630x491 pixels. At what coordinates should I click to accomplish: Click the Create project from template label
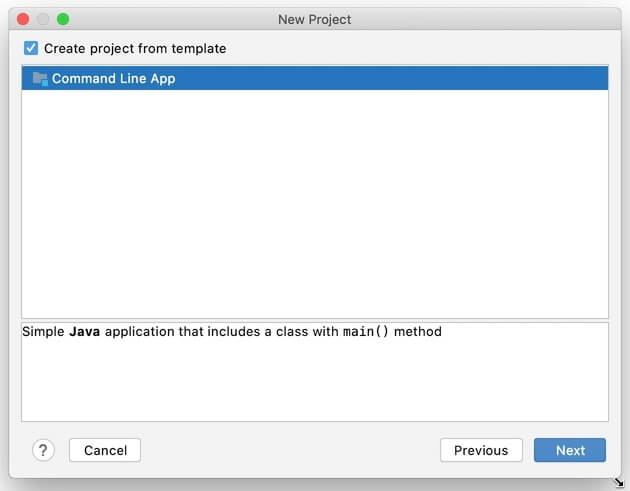[135, 48]
